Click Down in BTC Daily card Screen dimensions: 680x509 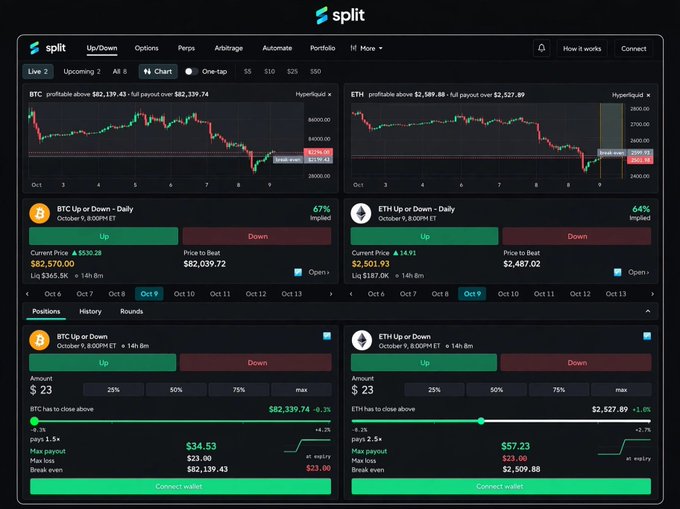click(x=257, y=236)
